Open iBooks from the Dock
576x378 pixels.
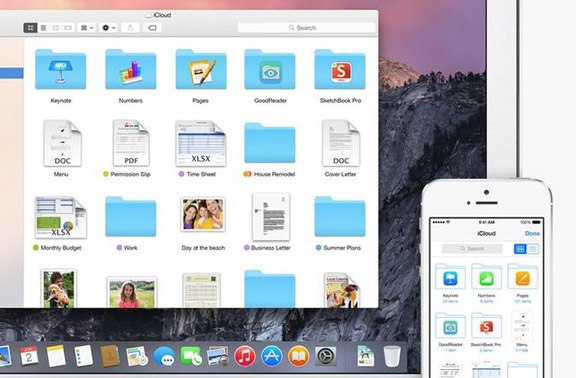(x=299, y=356)
